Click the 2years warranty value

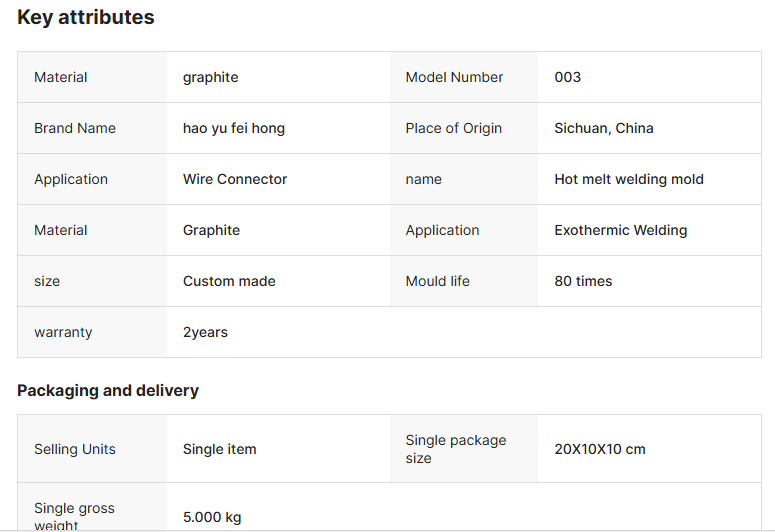(205, 332)
